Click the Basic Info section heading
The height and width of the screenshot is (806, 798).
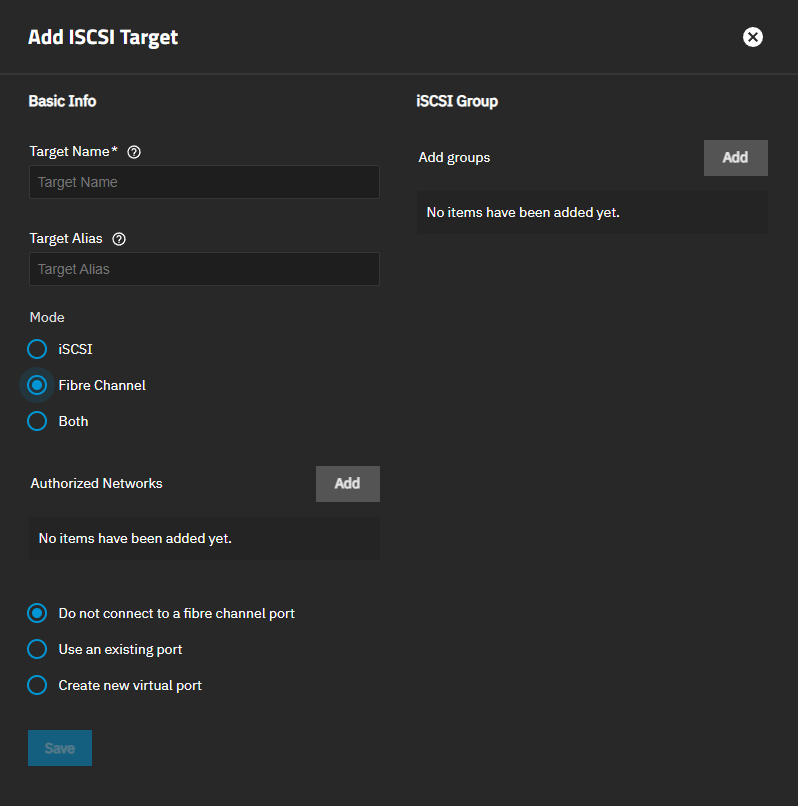62,101
